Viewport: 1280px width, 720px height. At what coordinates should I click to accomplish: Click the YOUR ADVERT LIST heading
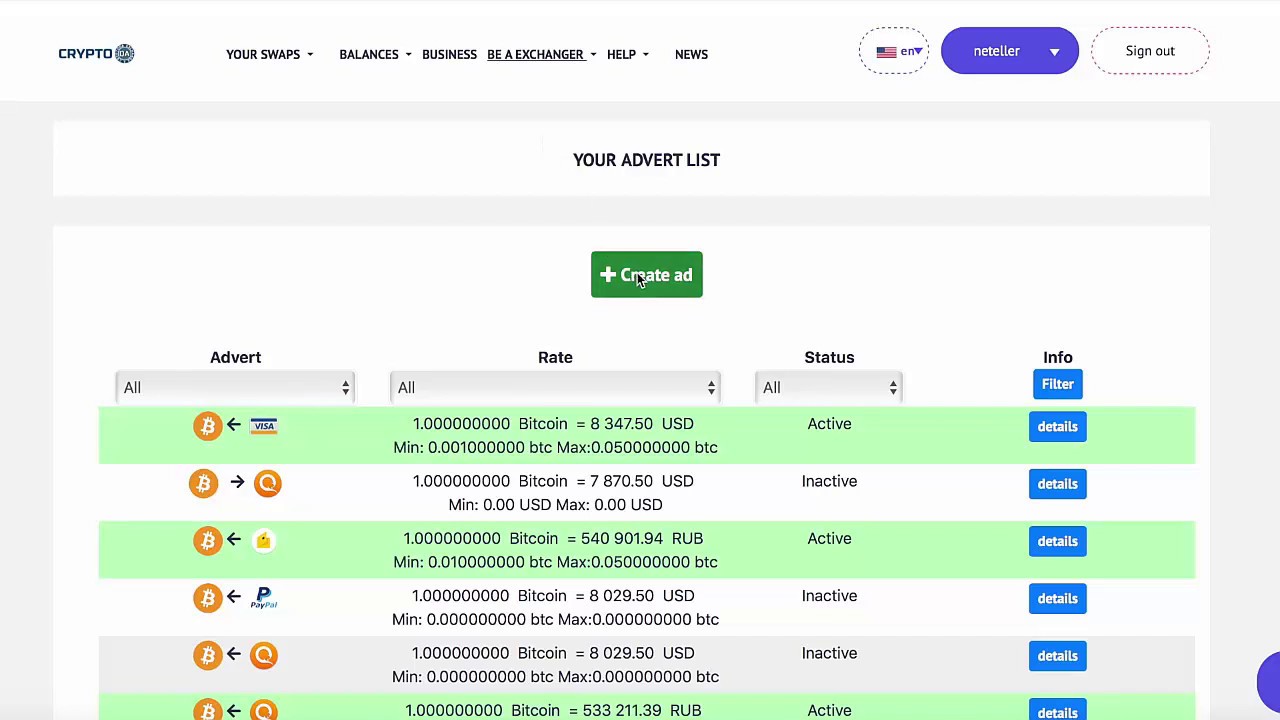pos(646,160)
